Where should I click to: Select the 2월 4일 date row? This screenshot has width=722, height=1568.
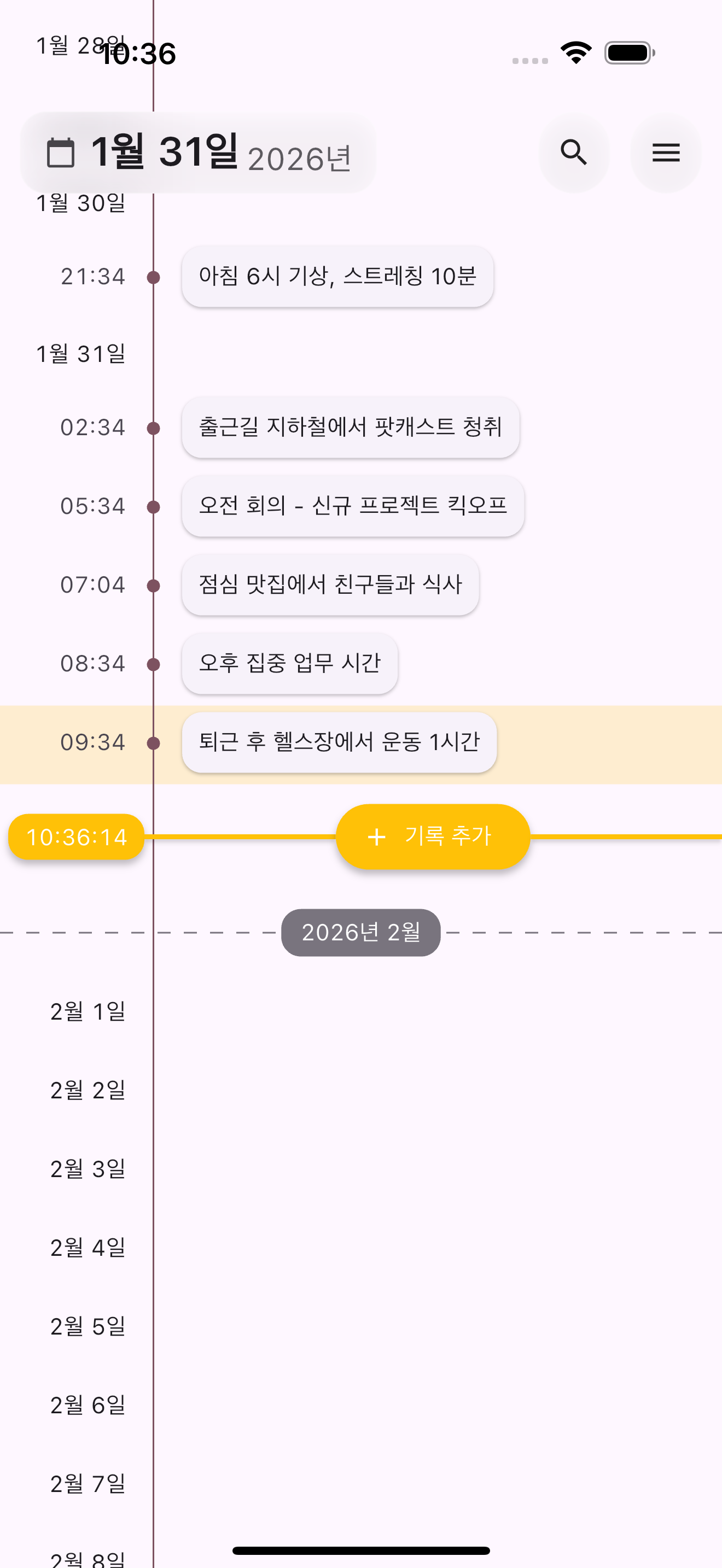[88, 1248]
